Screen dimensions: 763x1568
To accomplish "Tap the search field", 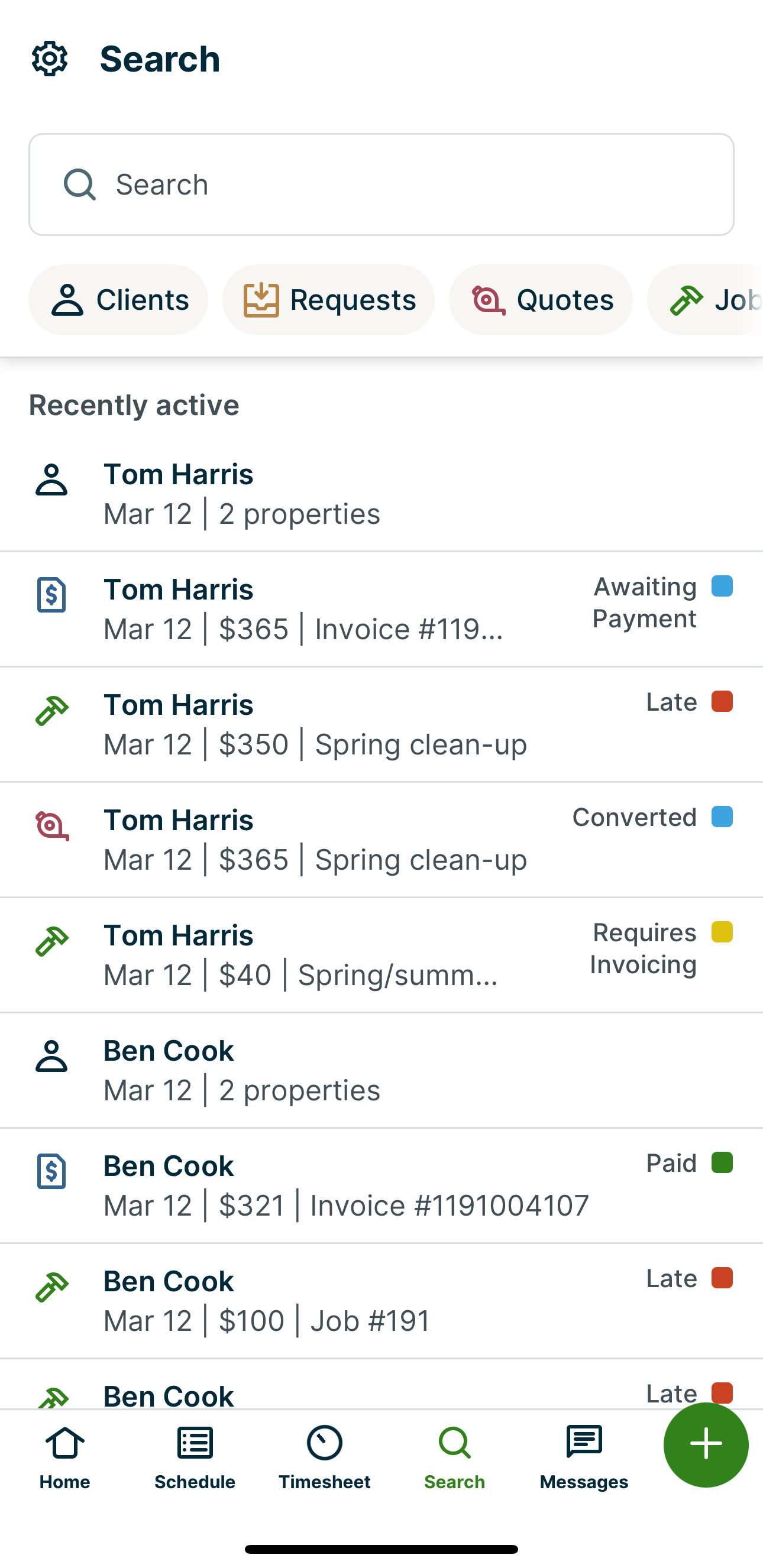I will point(381,184).
